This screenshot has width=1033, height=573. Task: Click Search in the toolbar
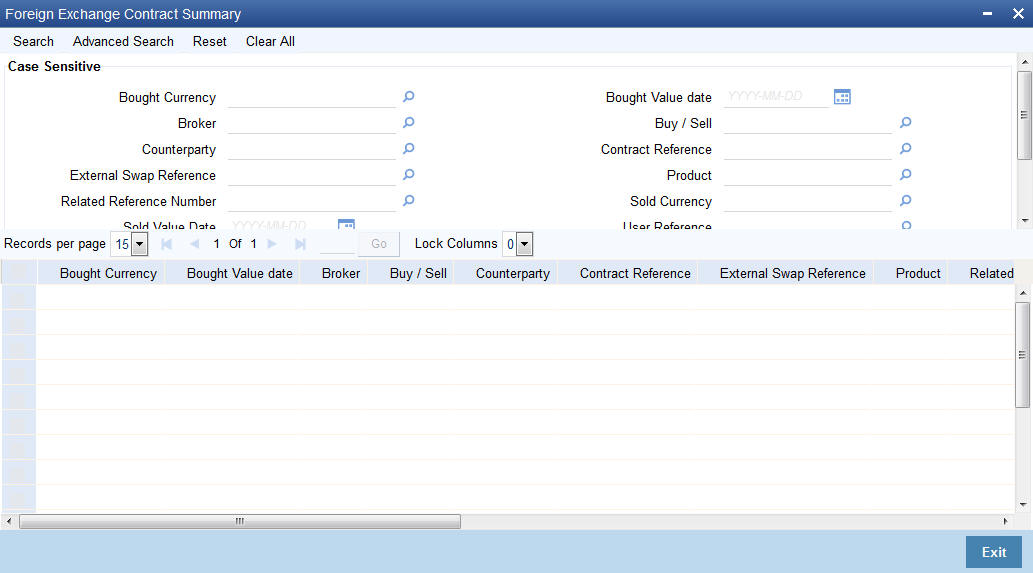pyautogui.click(x=34, y=41)
